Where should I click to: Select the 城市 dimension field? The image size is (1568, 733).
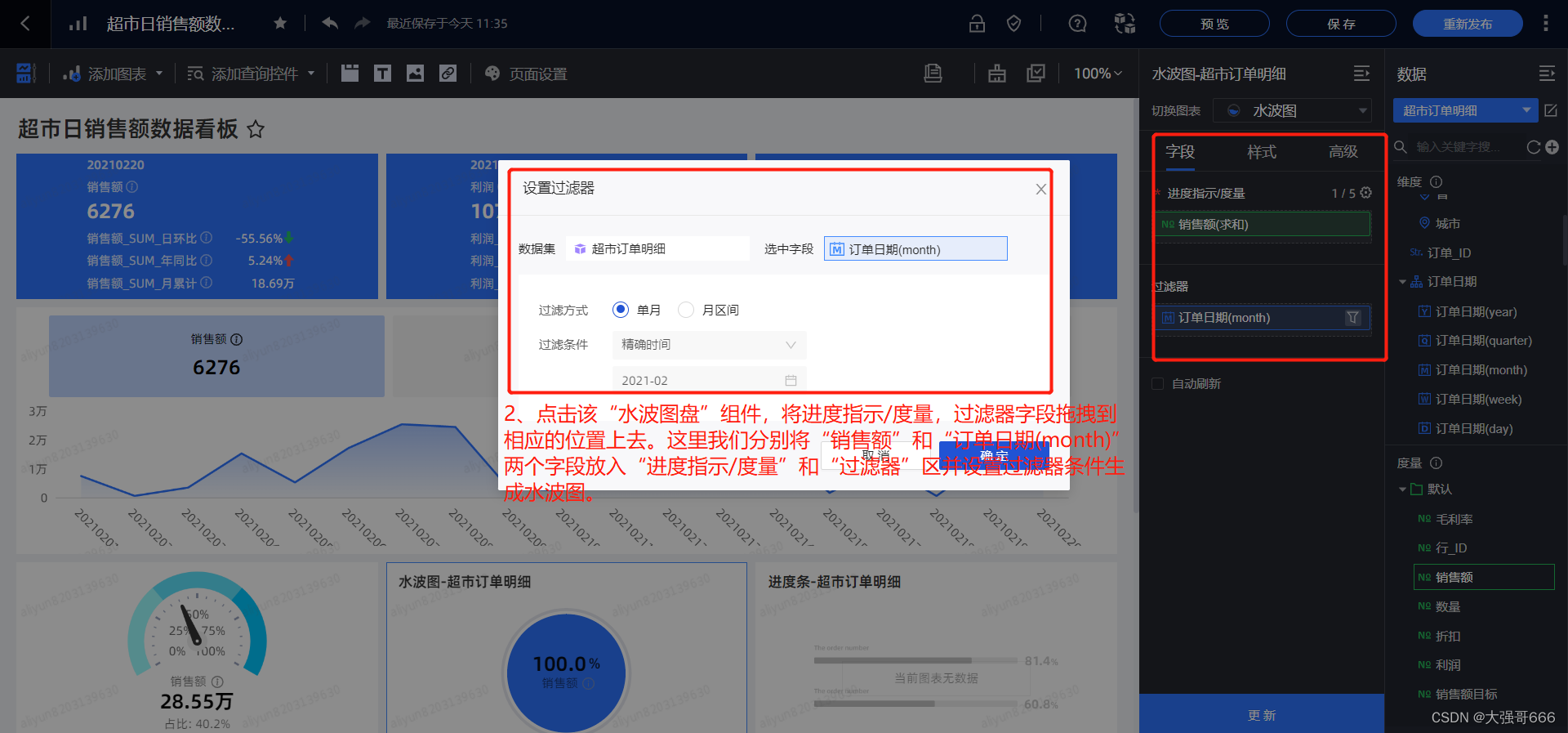coord(1448,223)
